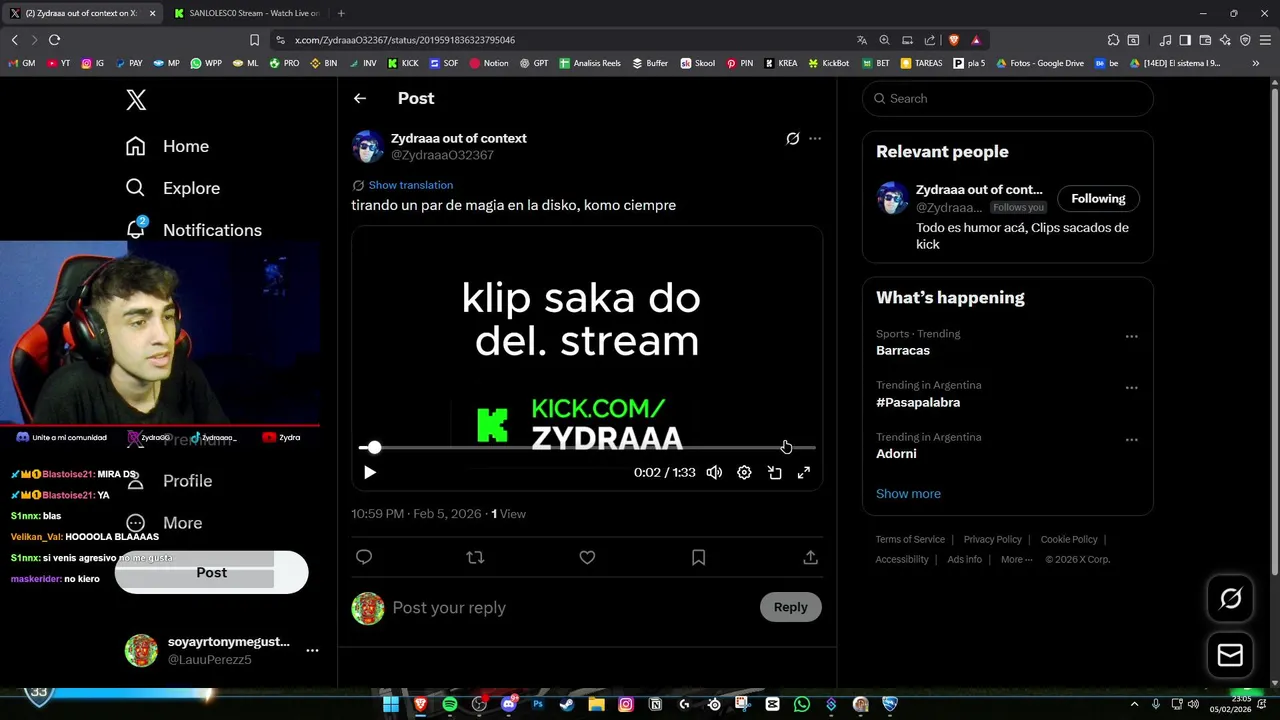The image size is (1280, 720).
Task: Switch to SANLOLESCO Stream tab
Action: pyautogui.click(x=246, y=13)
